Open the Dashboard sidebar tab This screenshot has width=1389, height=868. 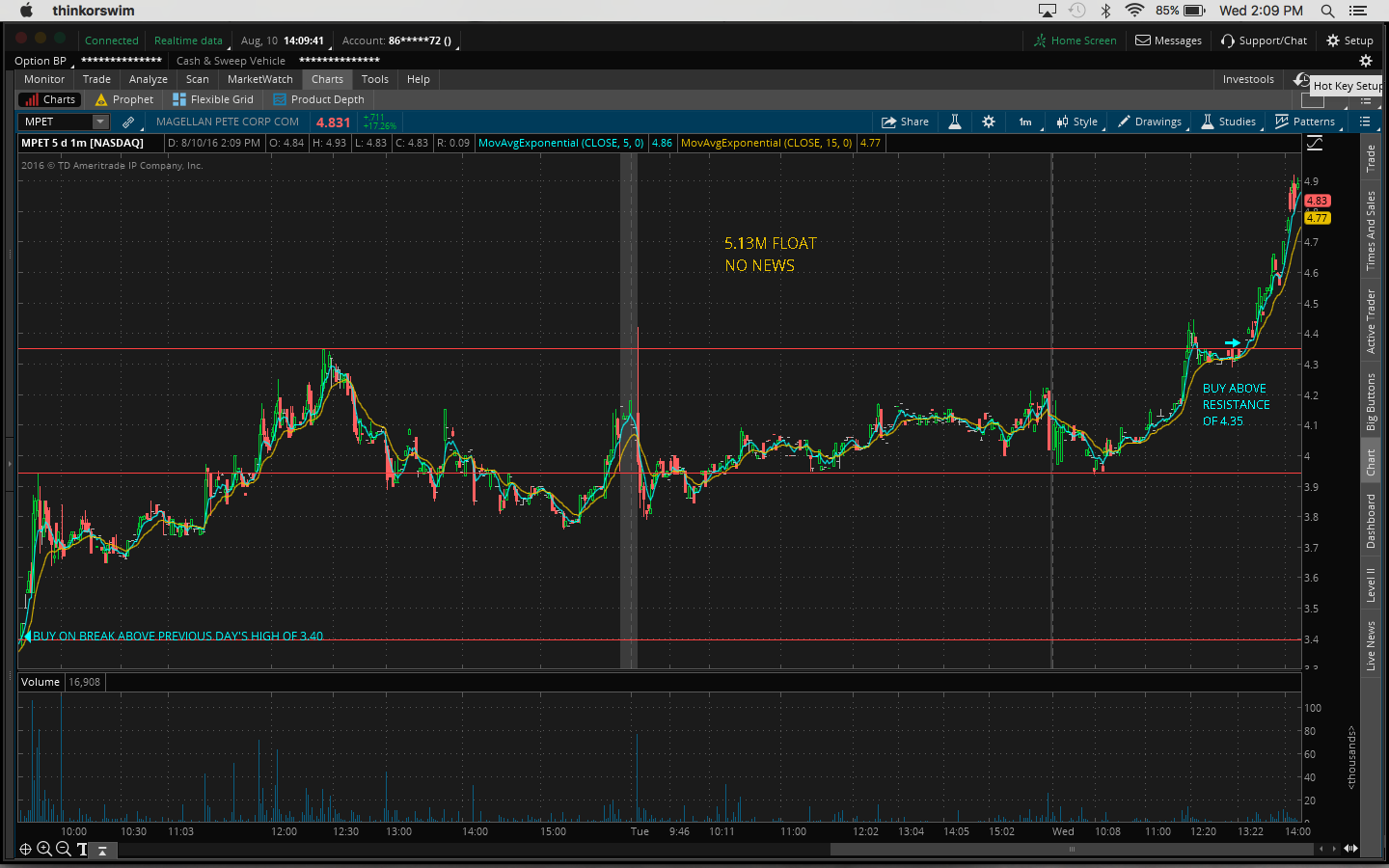pyautogui.click(x=1371, y=521)
